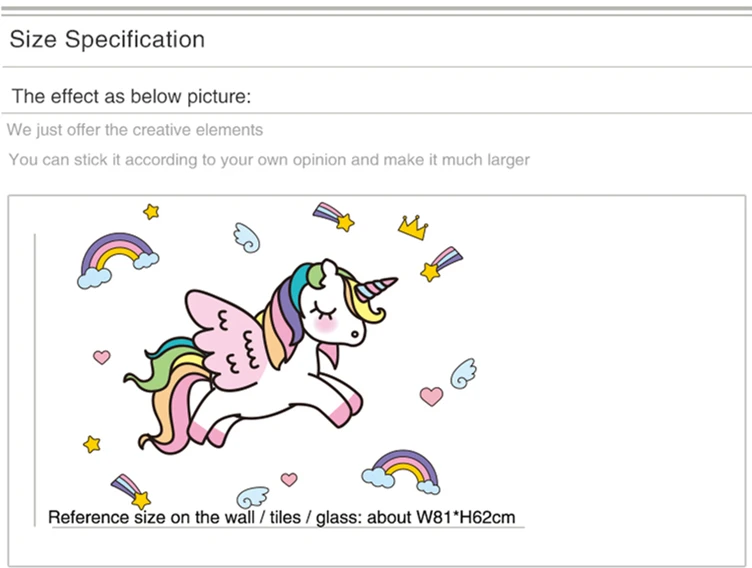The width and height of the screenshot is (752, 568).
Task: Click the unicorn's striped horn
Action: [x=376, y=288]
